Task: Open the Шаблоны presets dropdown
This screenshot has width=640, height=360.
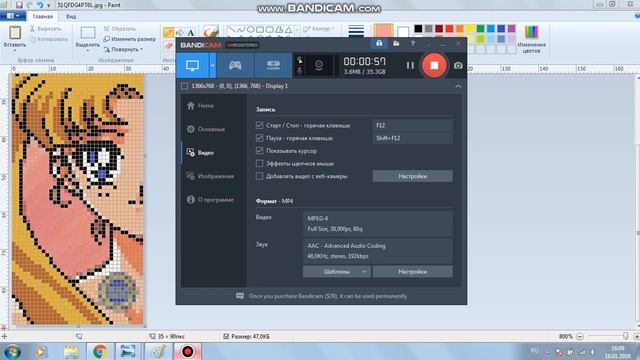Action: pos(337,271)
